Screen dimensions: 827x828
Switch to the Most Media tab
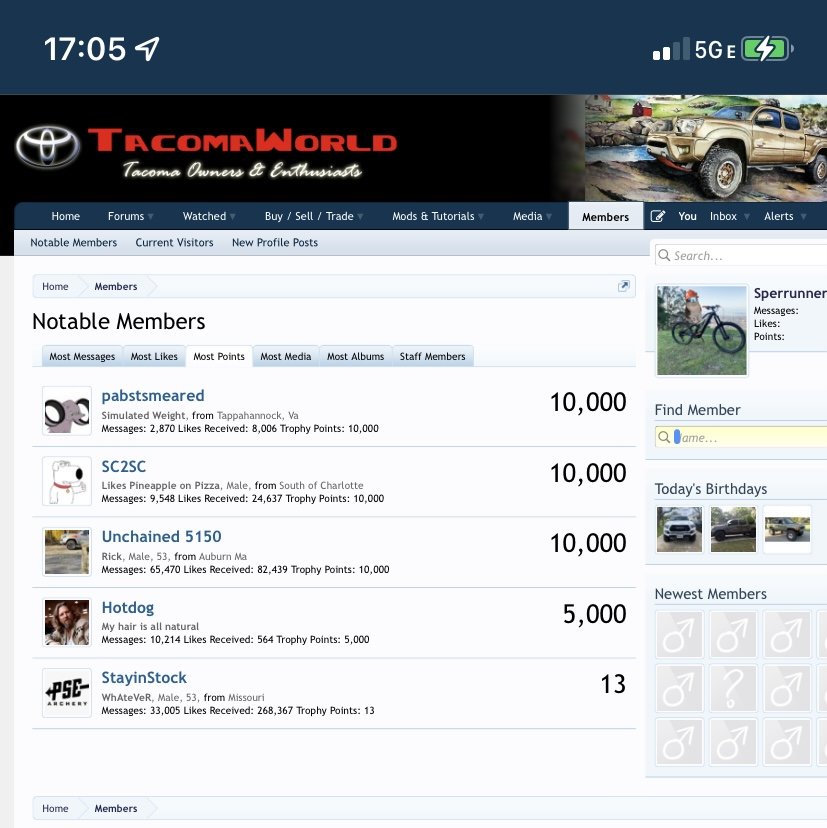tap(286, 356)
